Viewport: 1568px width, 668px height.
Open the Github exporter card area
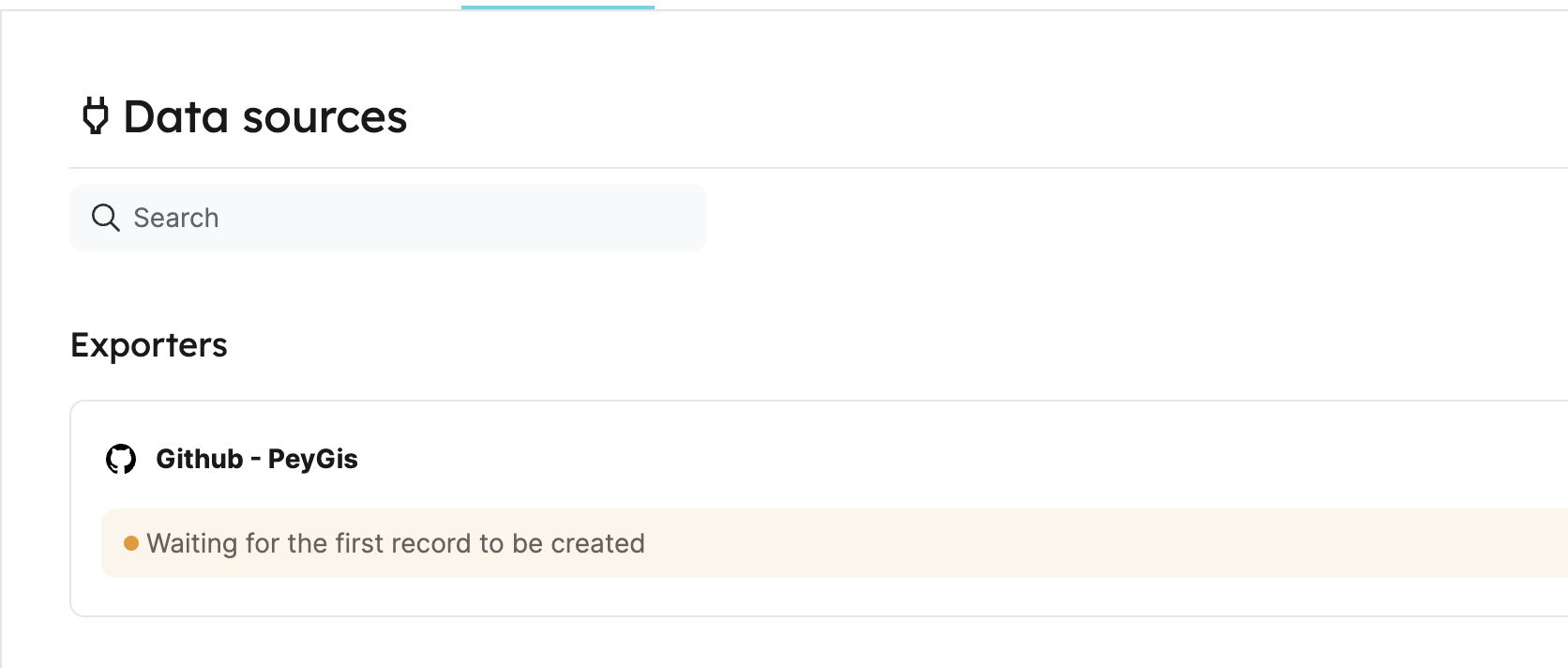coord(819,509)
